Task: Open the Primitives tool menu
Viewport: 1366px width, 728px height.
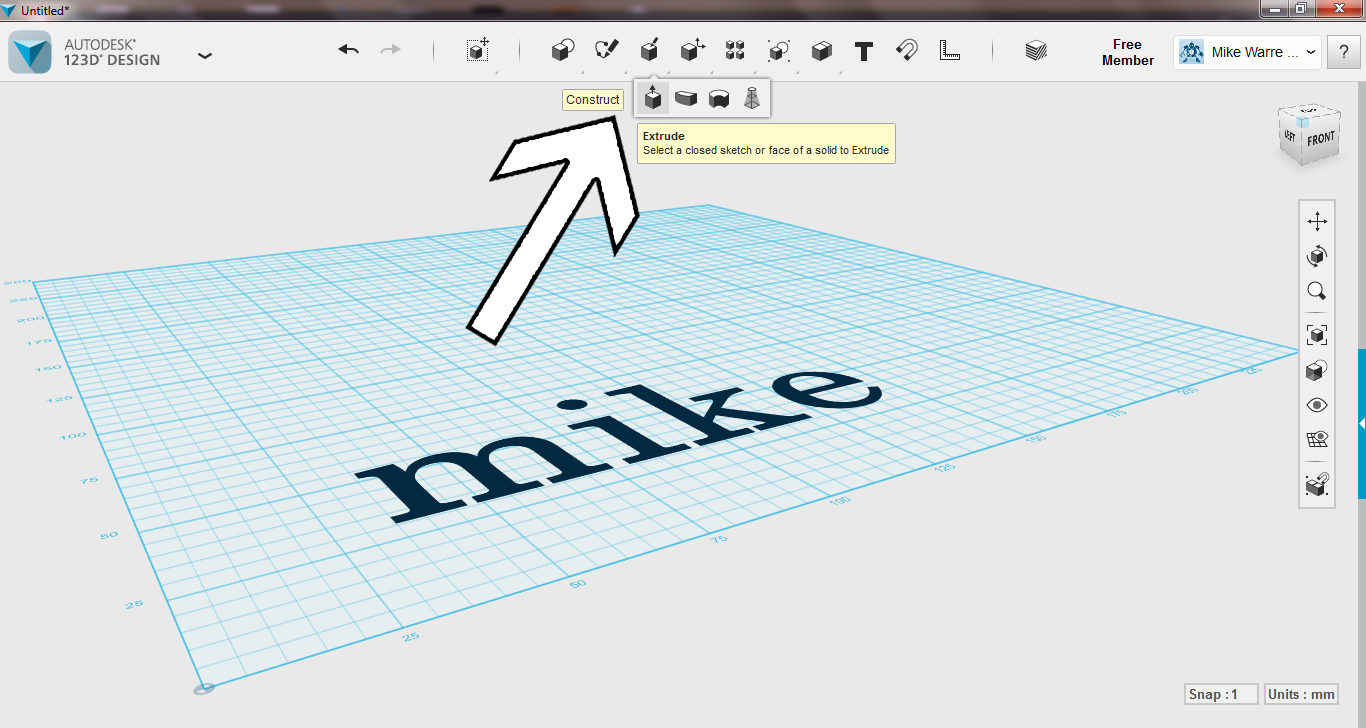Action: [x=564, y=50]
